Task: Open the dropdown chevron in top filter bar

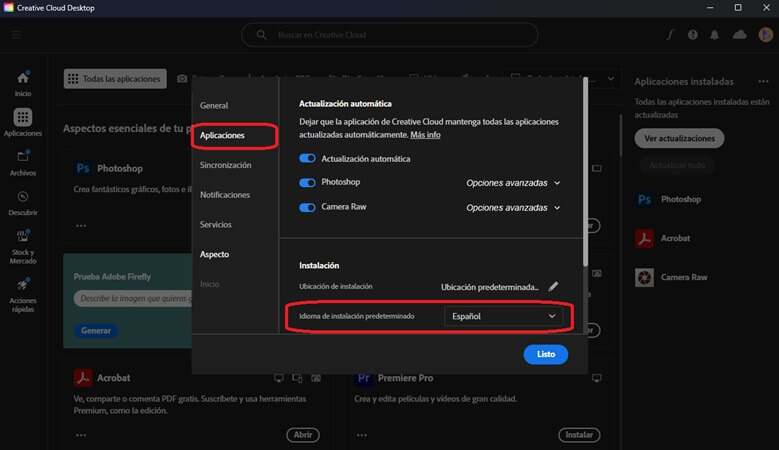Action: coord(611,78)
